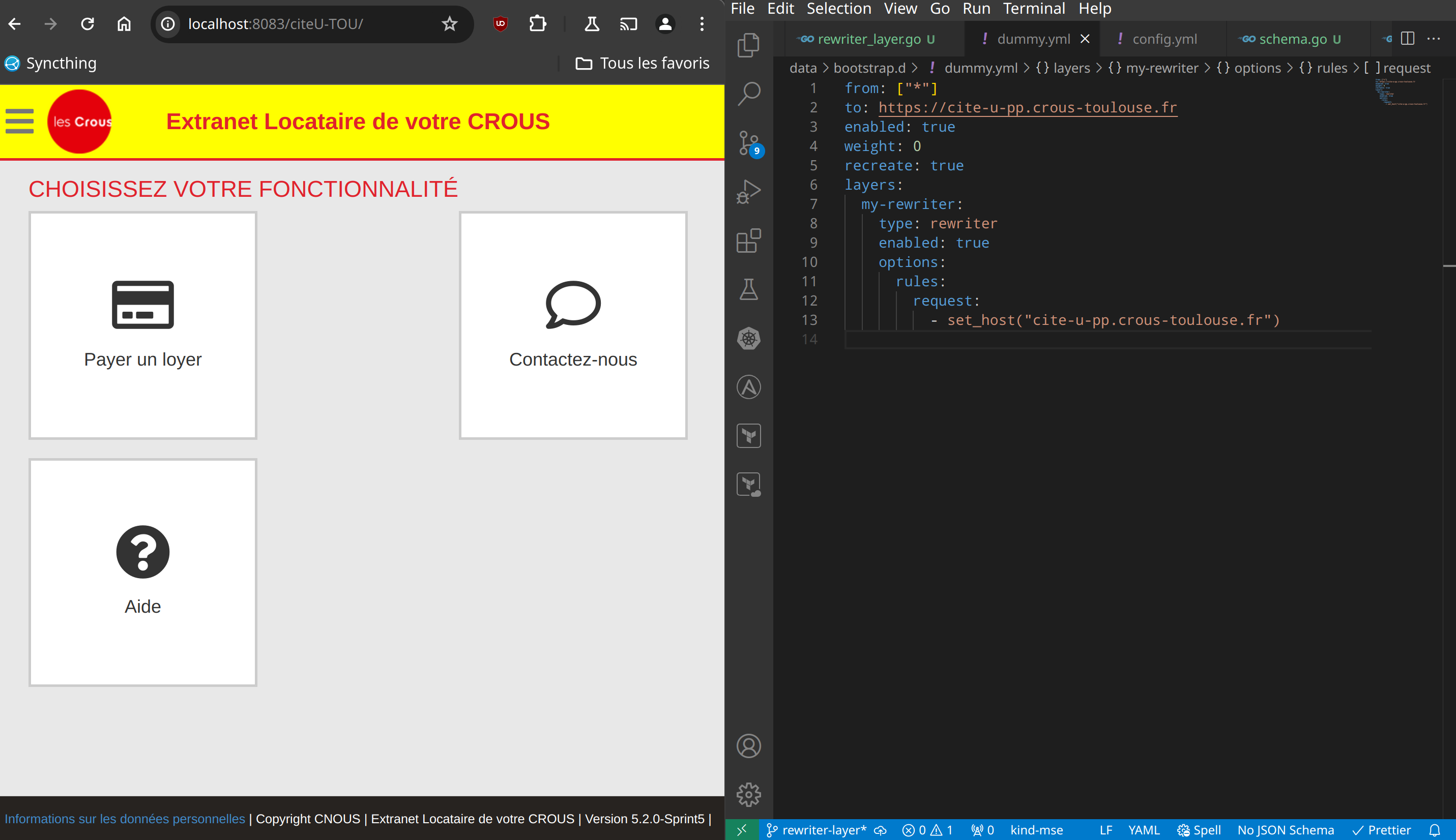Viewport: 1456px width, 840px height.
Task: Open Informations sur les données personnelles link
Action: [x=125, y=819]
